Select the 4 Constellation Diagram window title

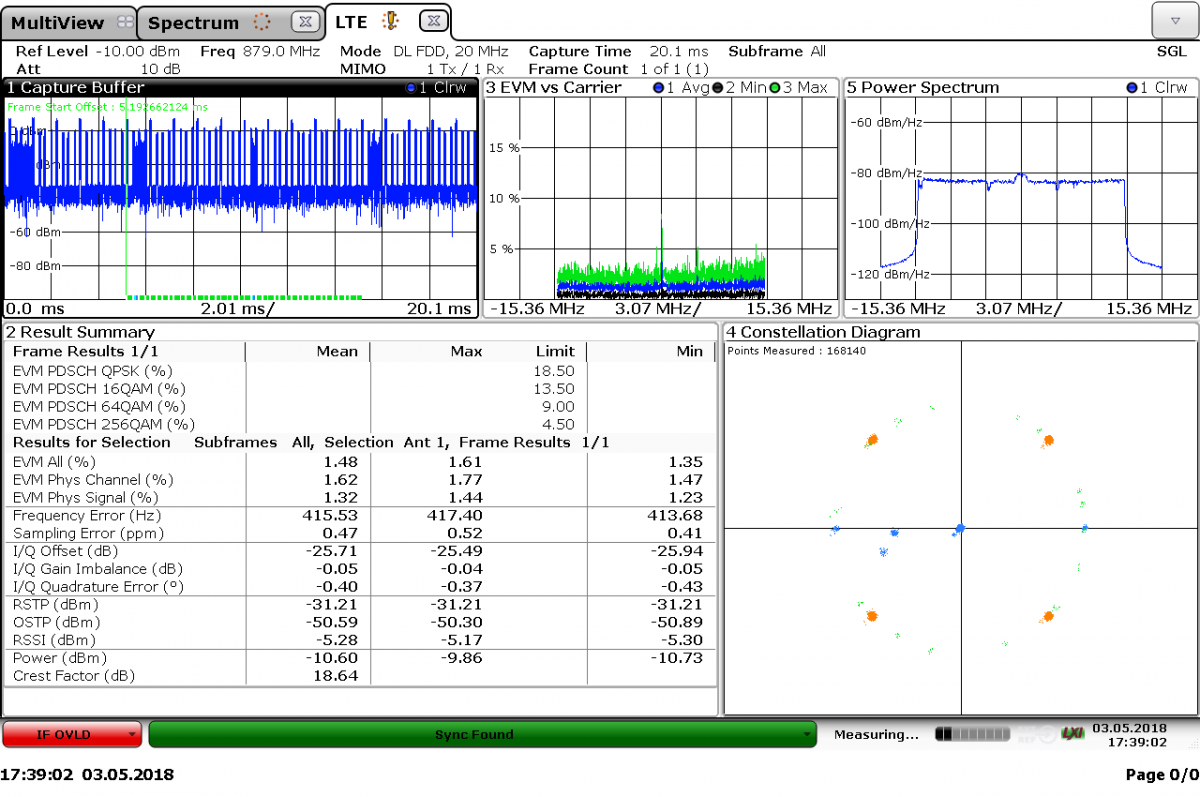coord(823,332)
